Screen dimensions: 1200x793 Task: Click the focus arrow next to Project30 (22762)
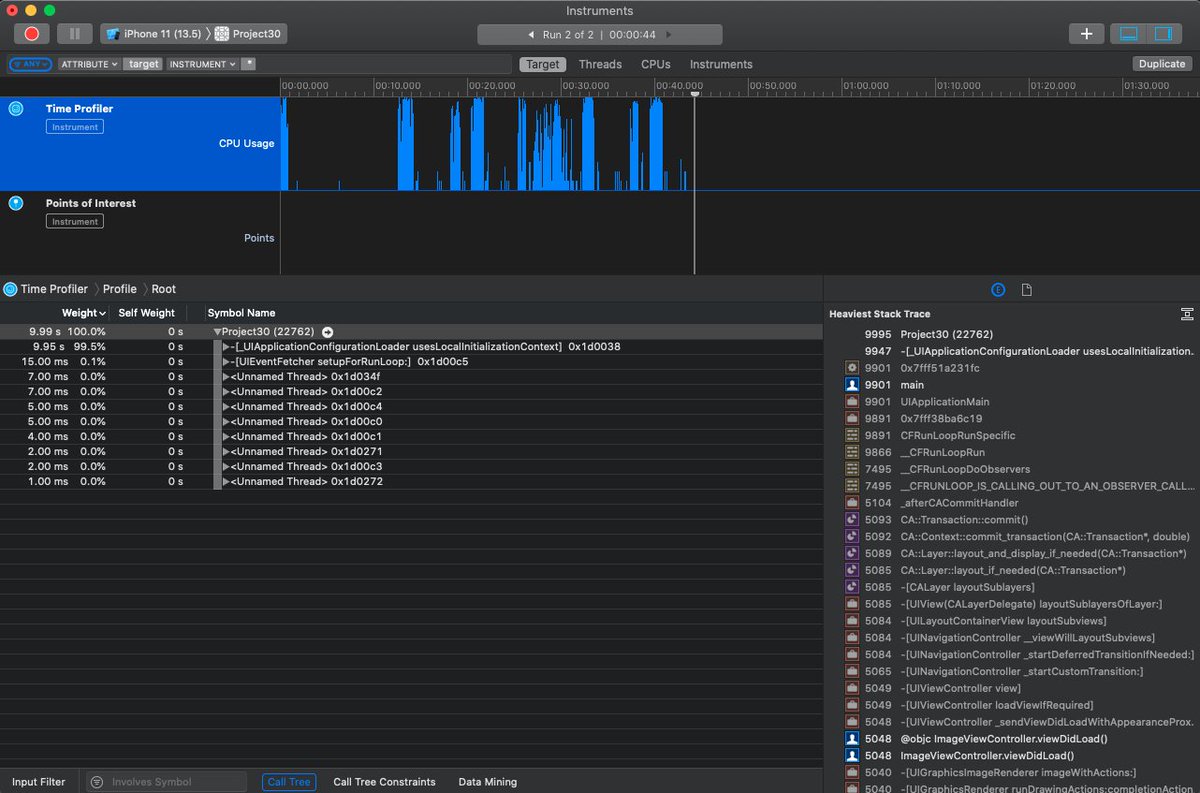tap(327, 332)
